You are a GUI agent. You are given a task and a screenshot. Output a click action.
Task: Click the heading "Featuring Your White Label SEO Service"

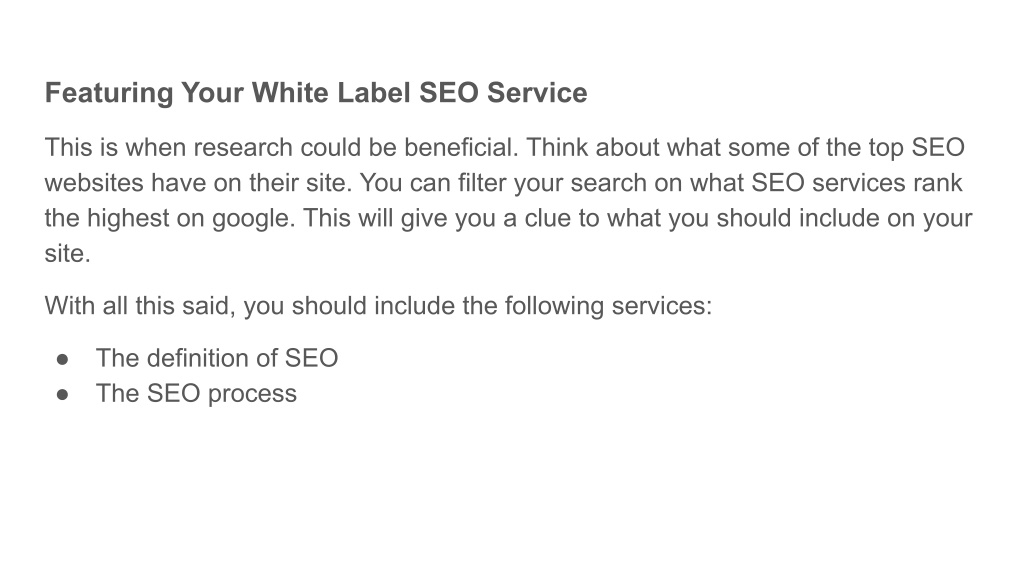(x=316, y=93)
